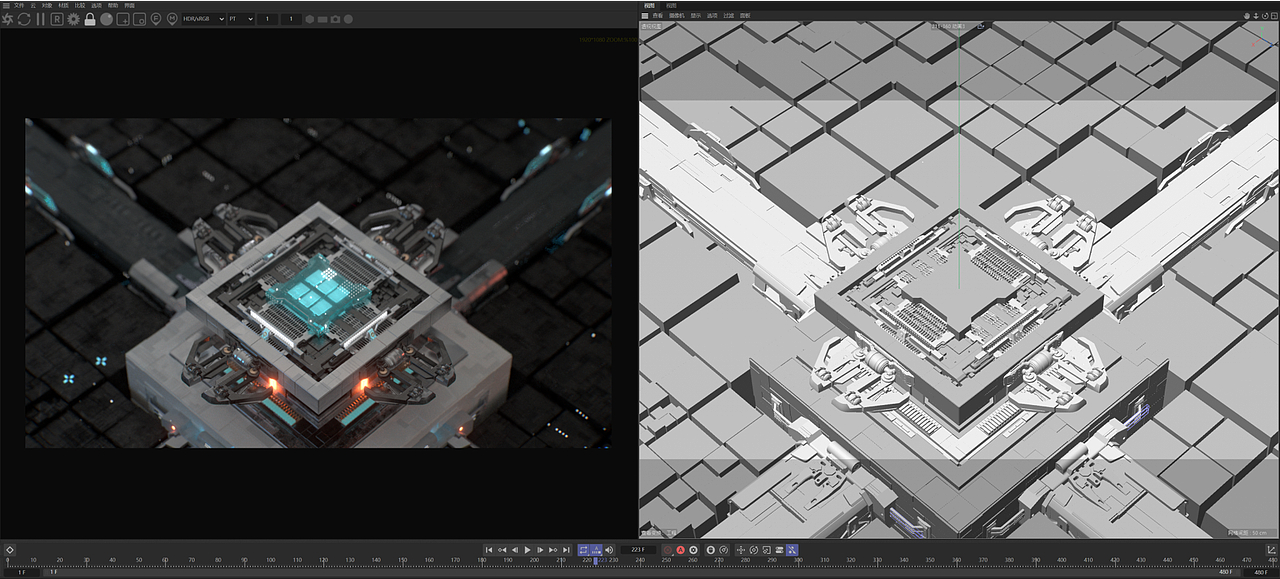The height and width of the screenshot is (579, 1280).
Task: Go to start of the timeline
Action: click(x=489, y=550)
